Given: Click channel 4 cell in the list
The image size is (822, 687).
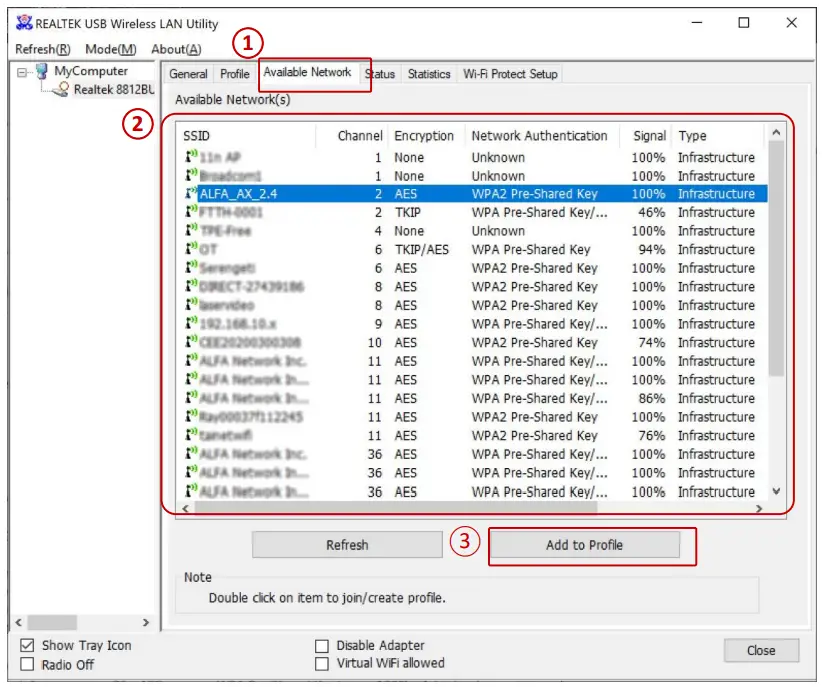Looking at the screenshot, I should tap(378, 231).
